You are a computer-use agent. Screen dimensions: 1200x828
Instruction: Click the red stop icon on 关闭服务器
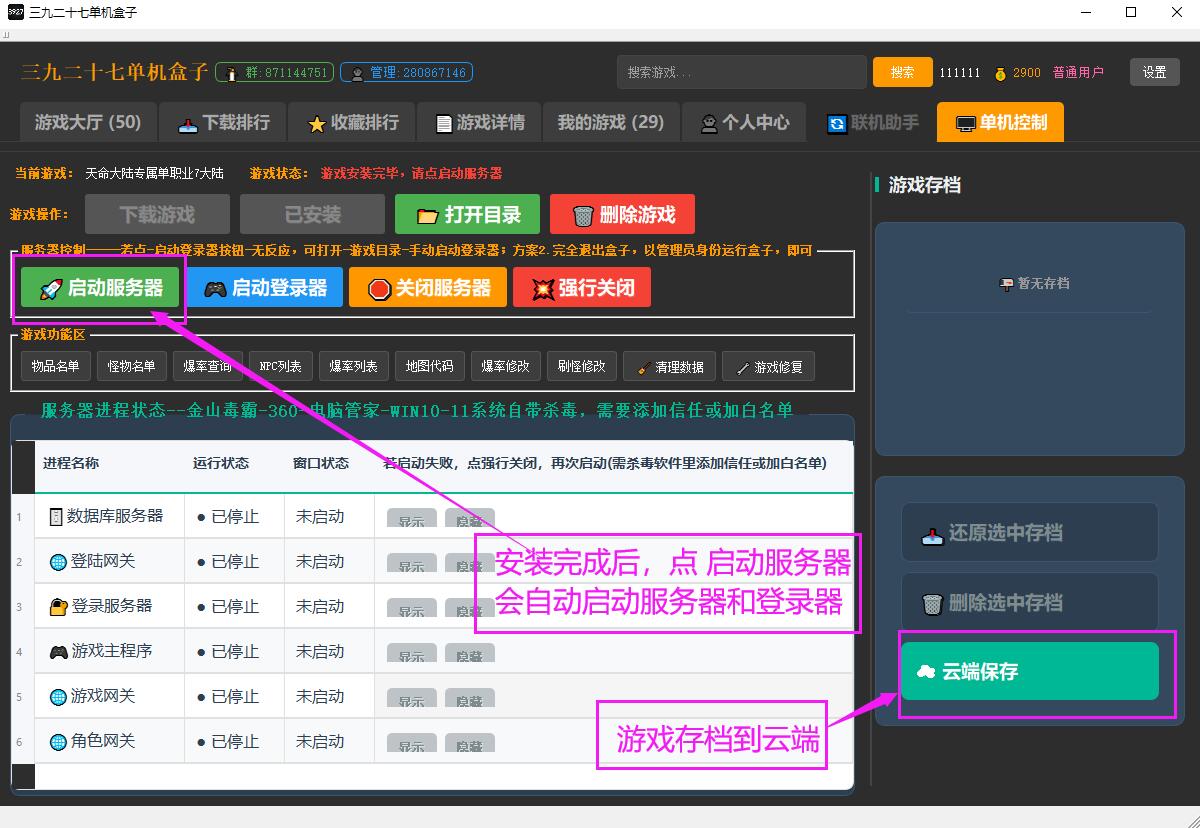pos(379,289)
